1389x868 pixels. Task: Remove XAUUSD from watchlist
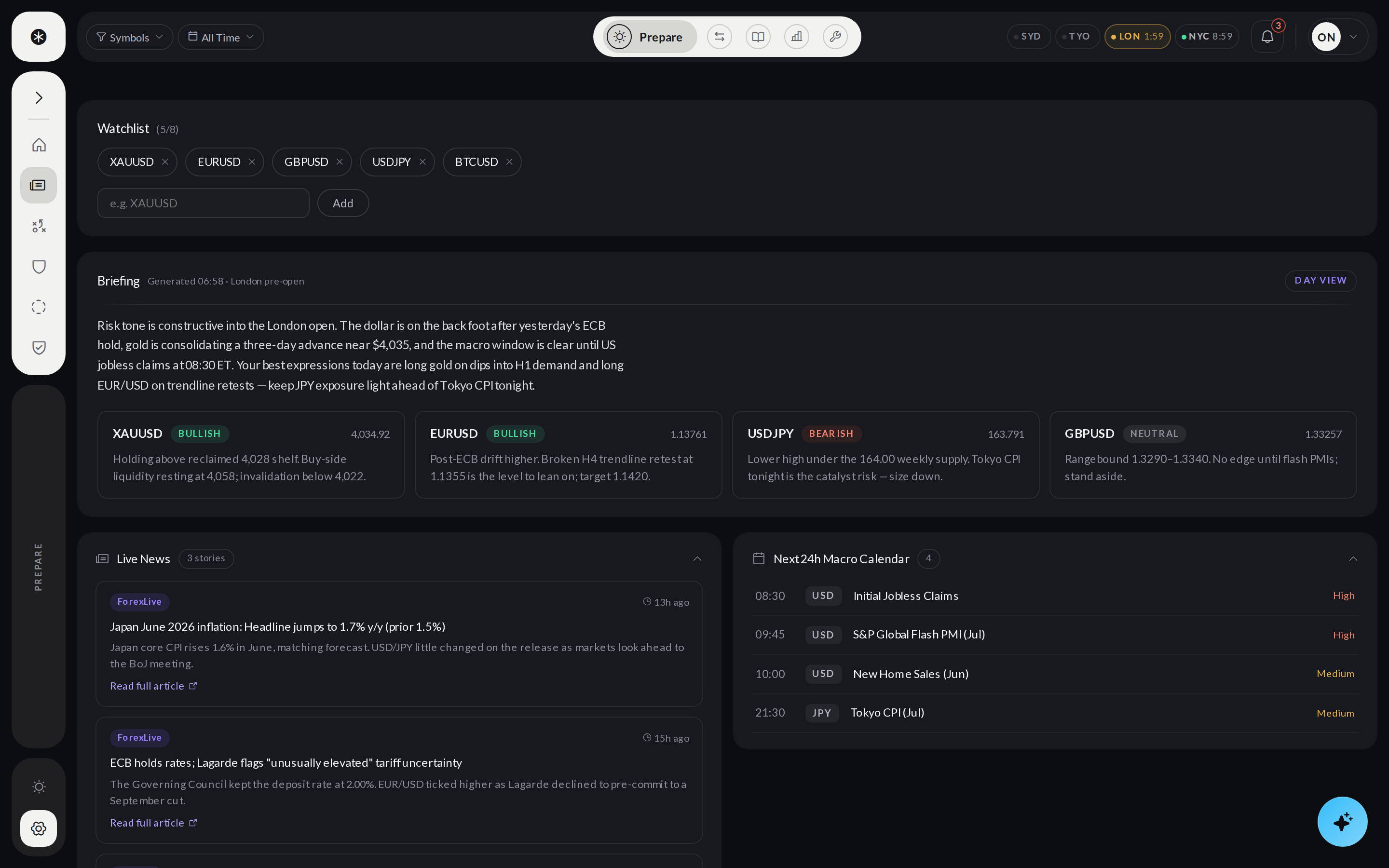(x=165, y=162)
